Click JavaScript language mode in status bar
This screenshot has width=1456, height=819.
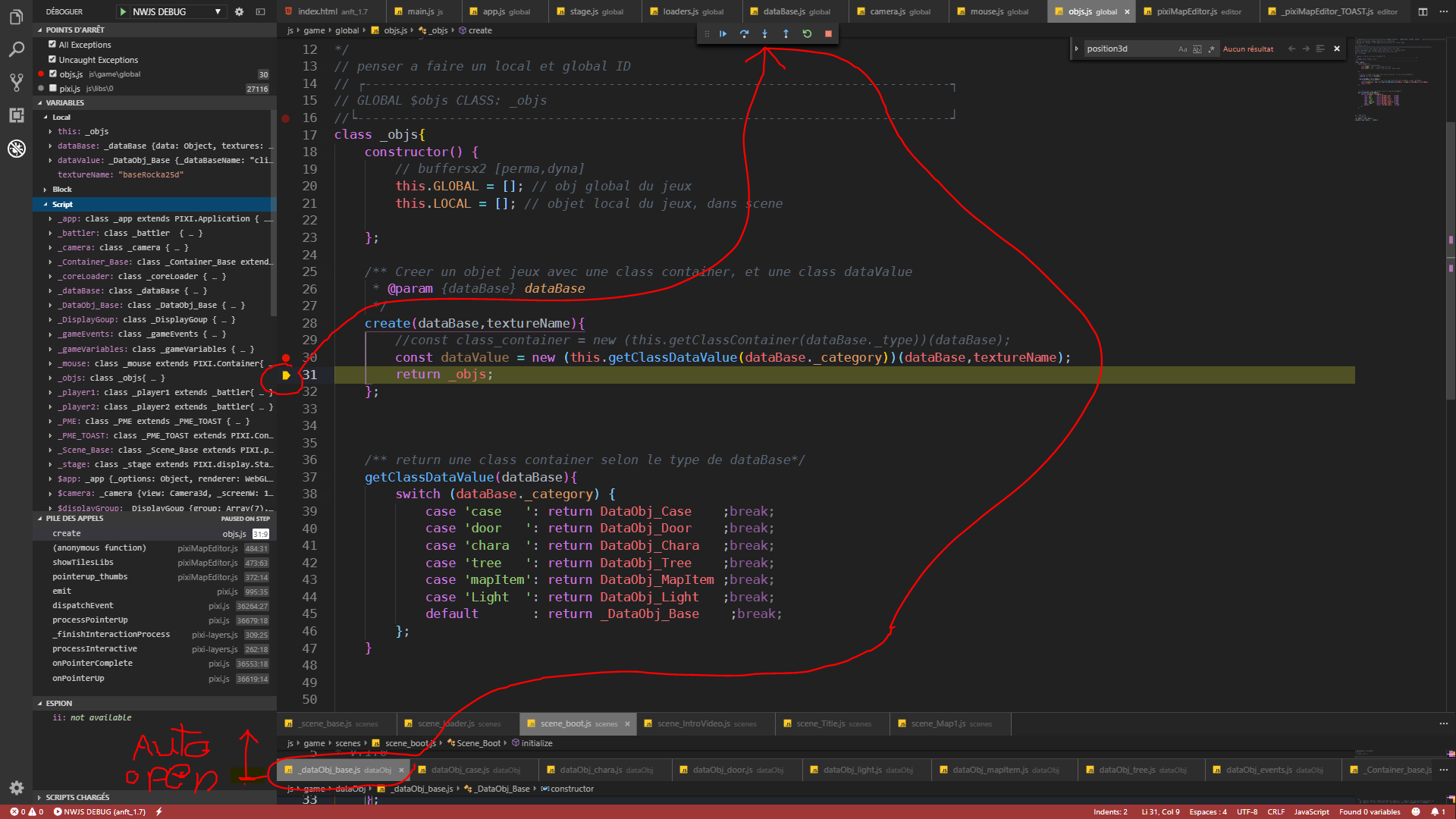point(1311,811)
